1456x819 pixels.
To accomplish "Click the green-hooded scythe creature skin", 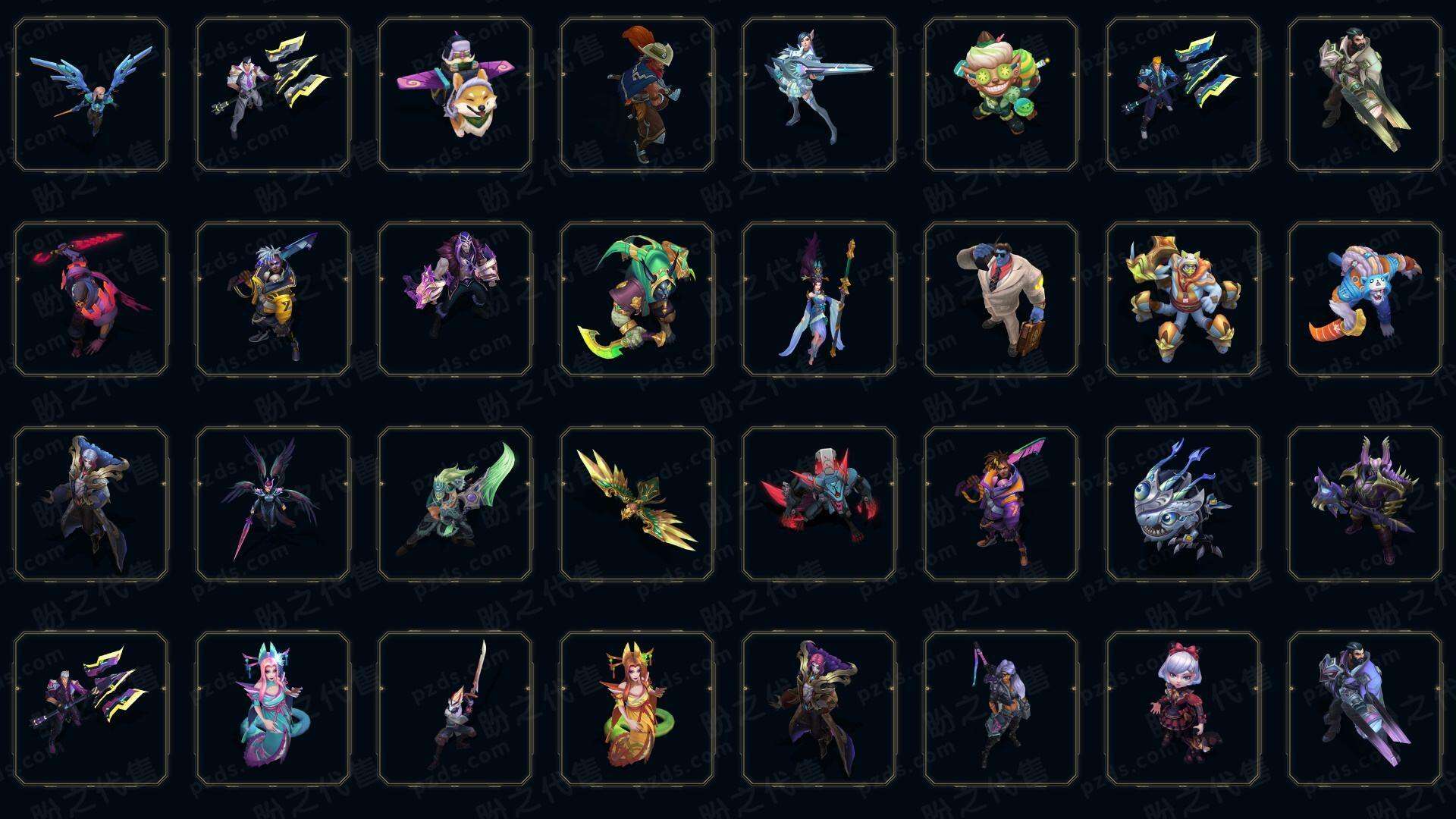I will click(637, 299).
